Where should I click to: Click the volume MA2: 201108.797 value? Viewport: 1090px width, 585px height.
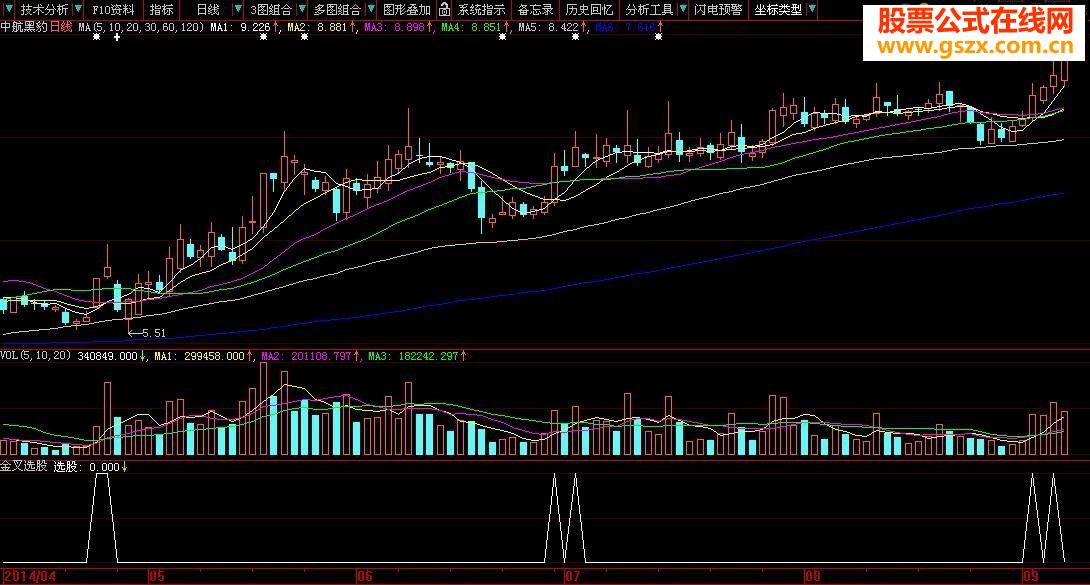[307, 356]
